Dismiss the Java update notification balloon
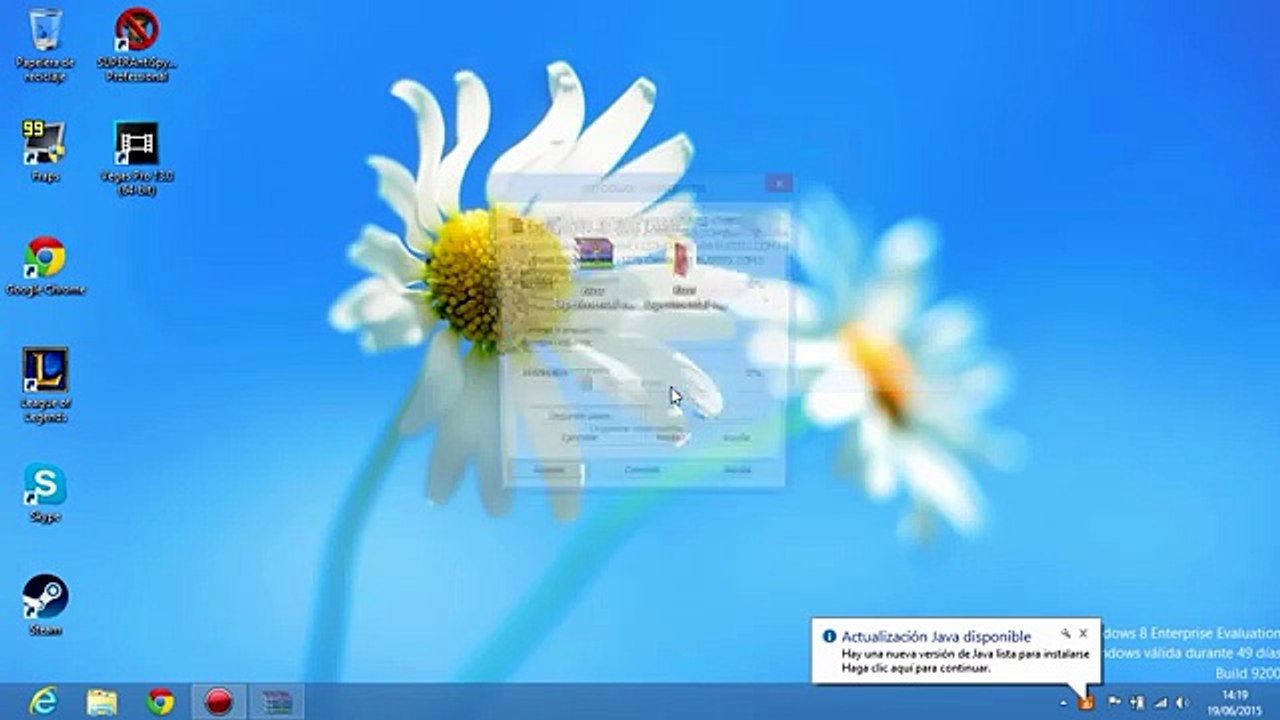This screenshot has width=1280, height=720. pos(1083,633)
